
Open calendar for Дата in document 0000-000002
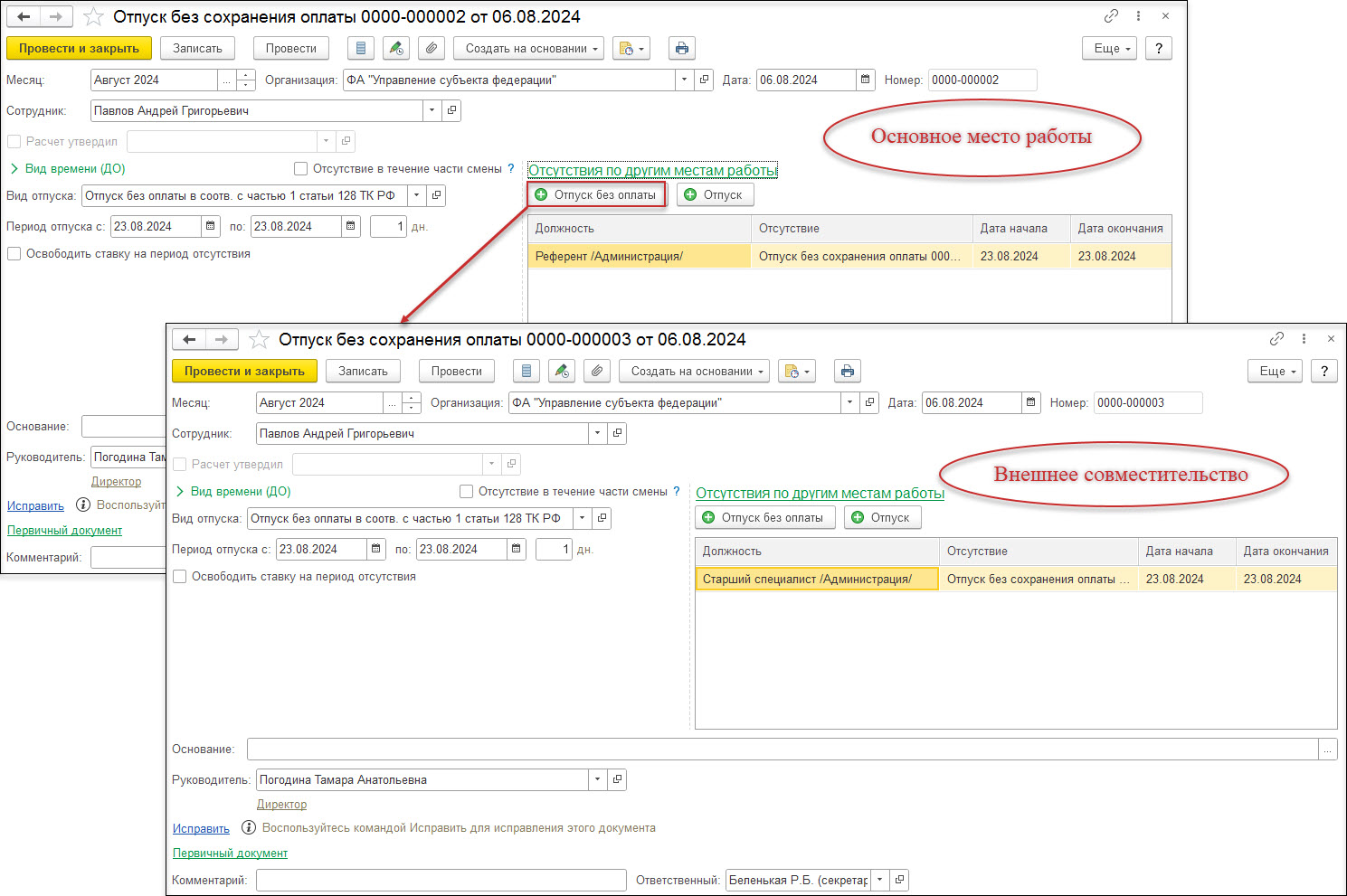[866, 80]
